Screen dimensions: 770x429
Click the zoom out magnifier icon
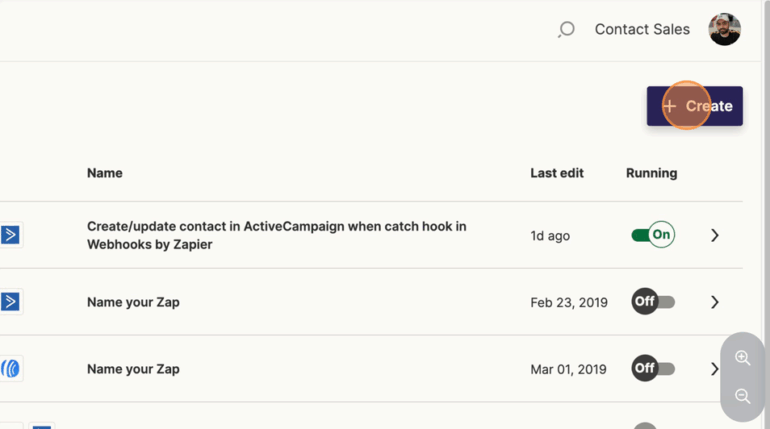click(742, 396)
